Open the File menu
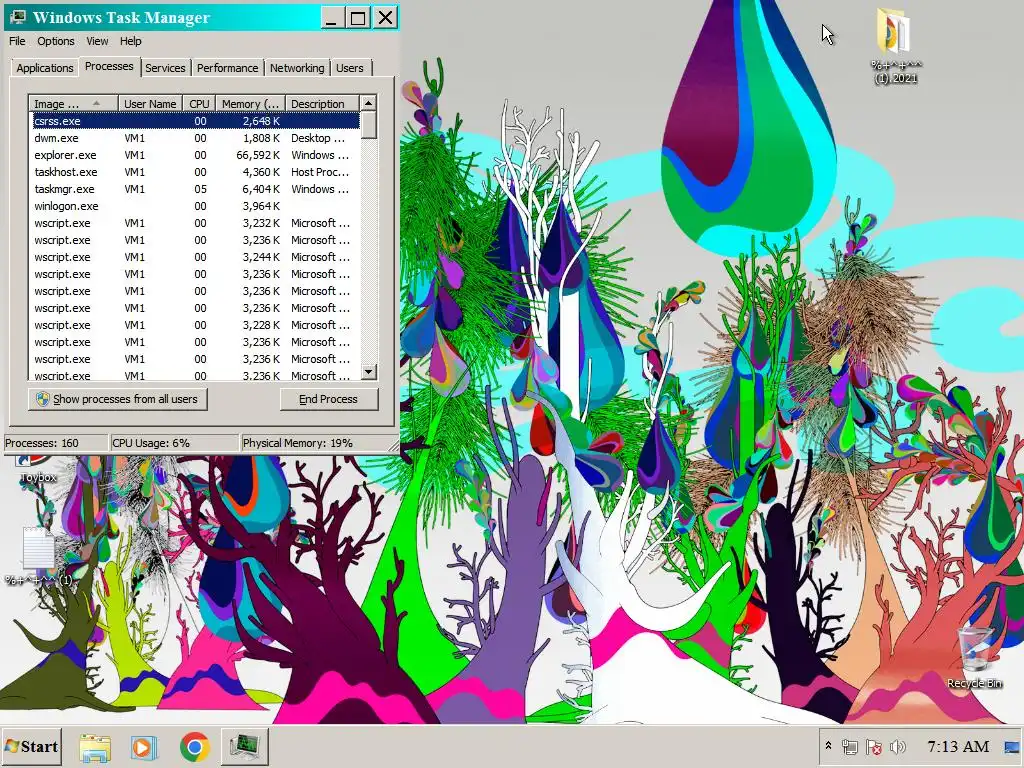This screenshot has height=768, width=1024. pyautogui.click(x=17, y=41)
